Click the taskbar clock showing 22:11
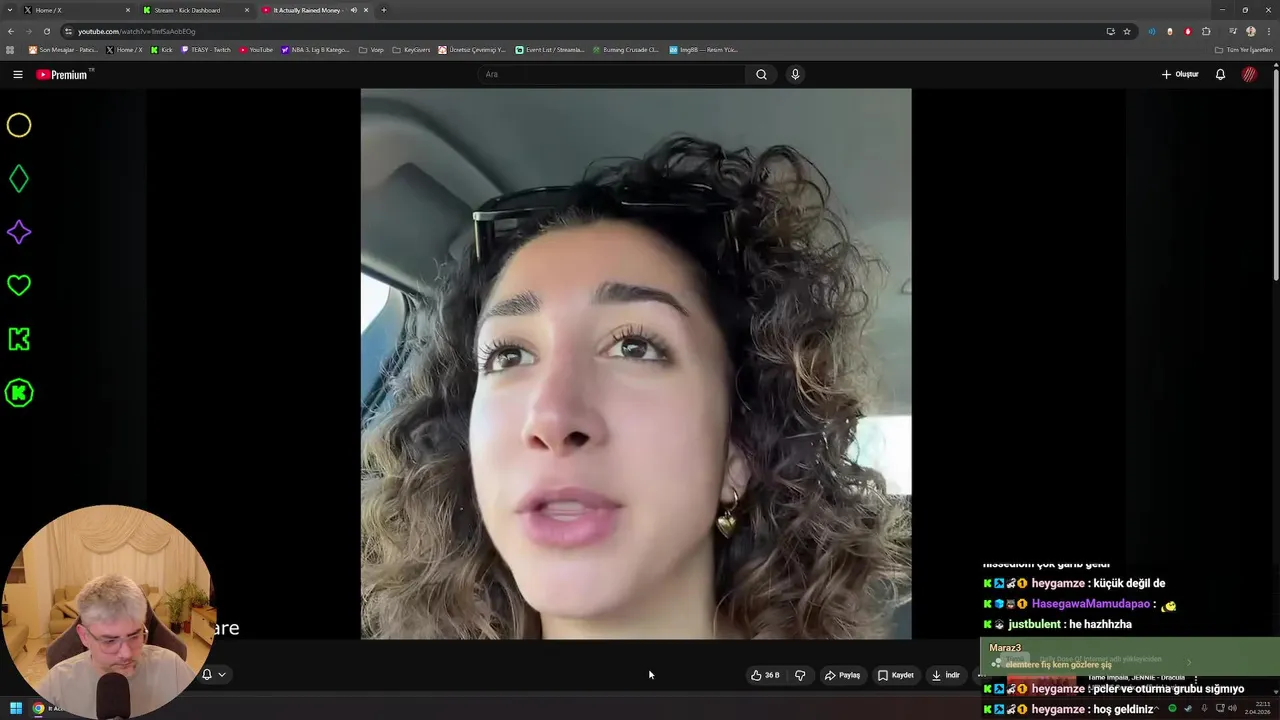1280x720 pixels. (x=1255, y=708)
